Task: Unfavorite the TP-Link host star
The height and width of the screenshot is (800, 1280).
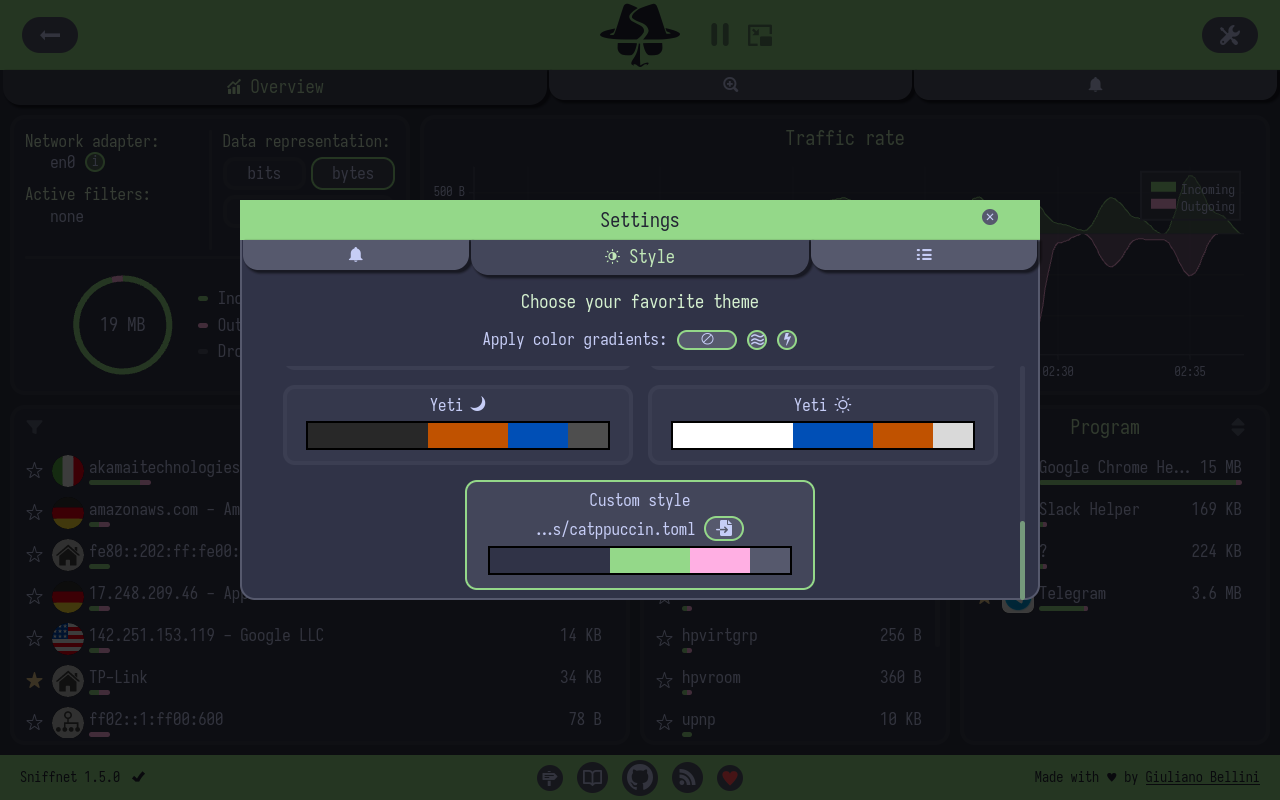Action: [34, 680]
